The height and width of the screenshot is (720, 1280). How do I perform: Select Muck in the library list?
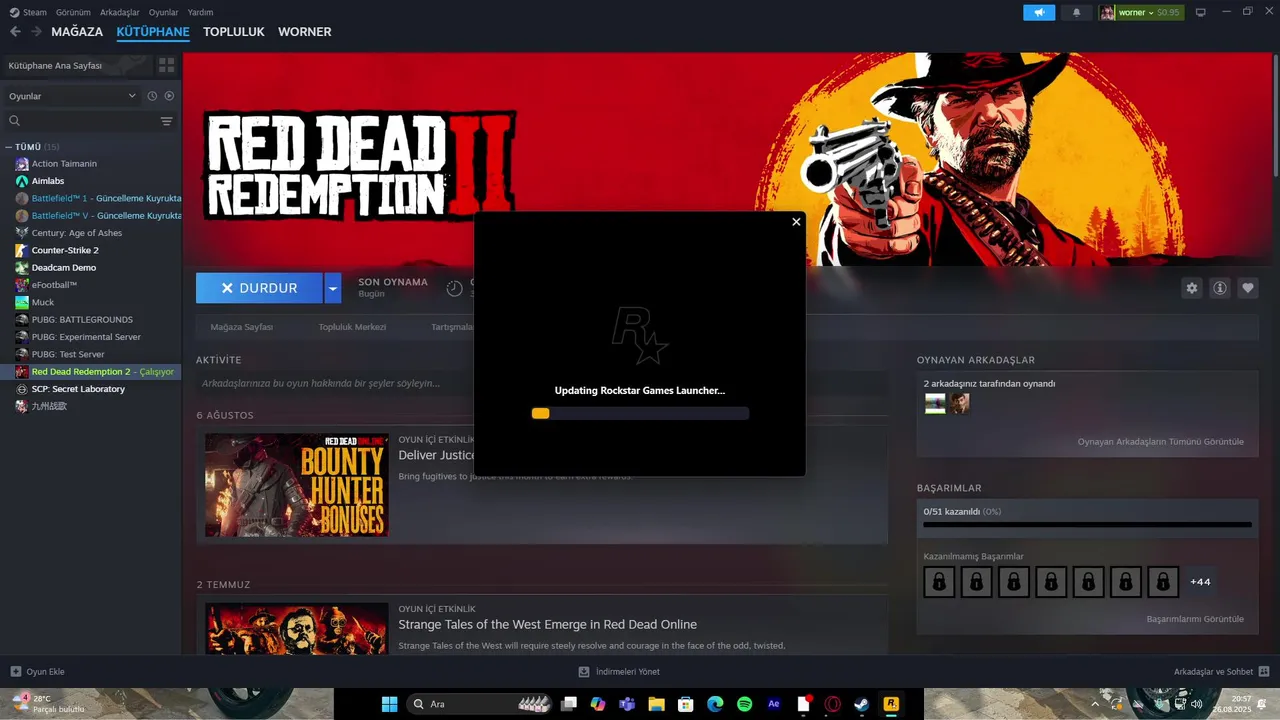[43, 302]
